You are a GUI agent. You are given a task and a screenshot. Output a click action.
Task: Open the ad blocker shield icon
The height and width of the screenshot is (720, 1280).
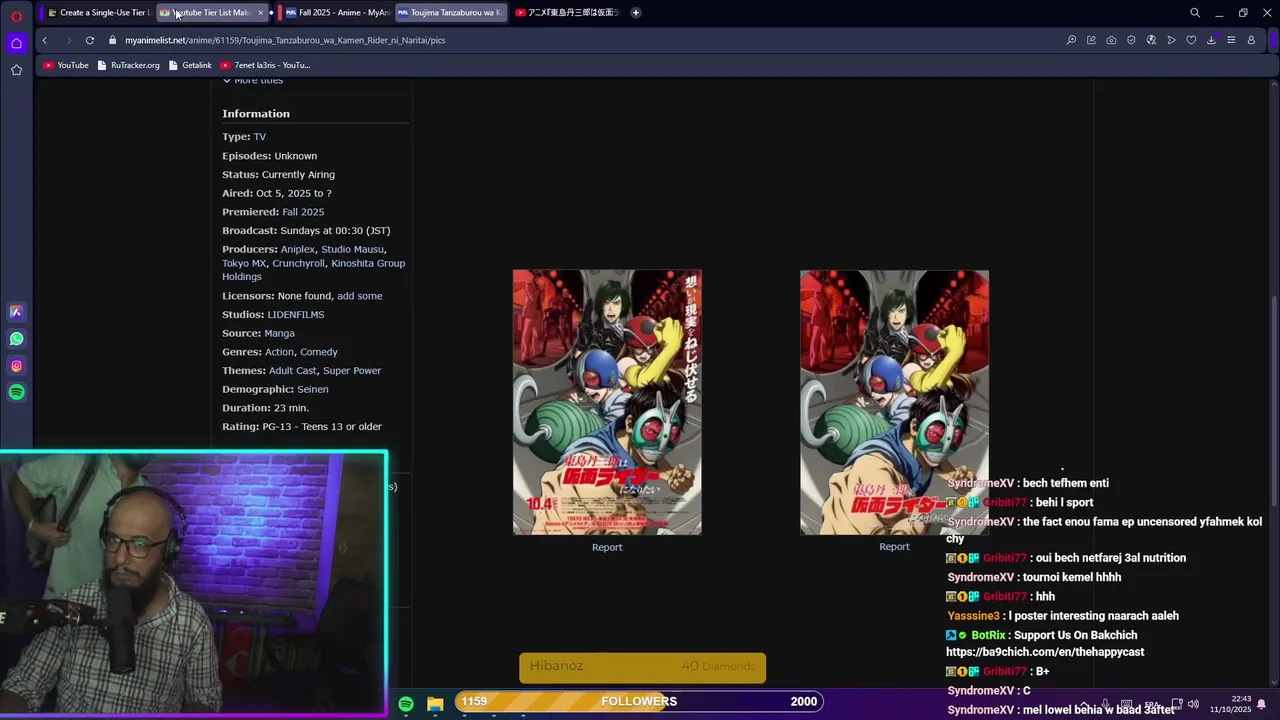tap(1131, 40)
